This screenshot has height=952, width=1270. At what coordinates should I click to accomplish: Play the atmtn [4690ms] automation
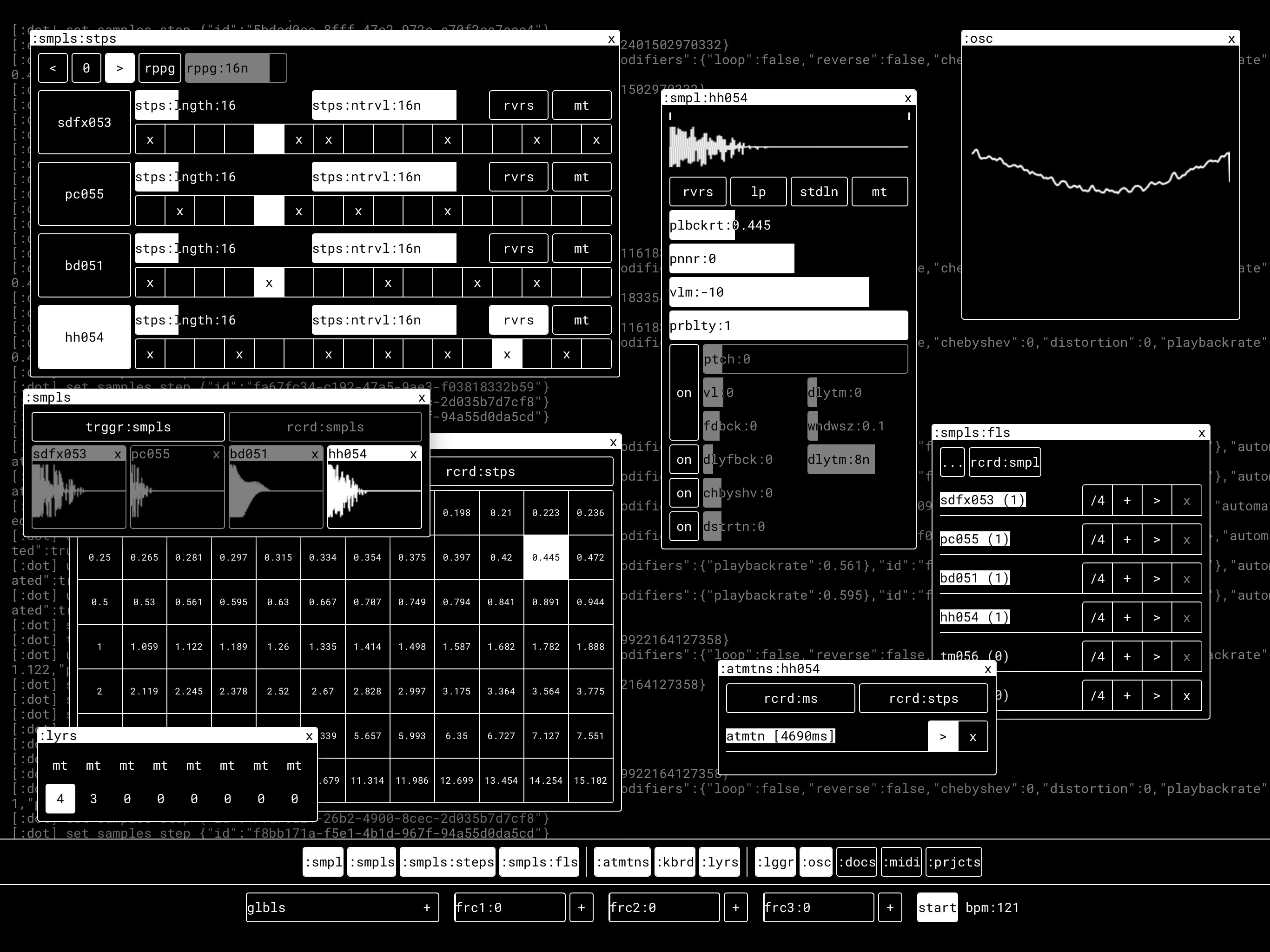(x=943, y=737)
